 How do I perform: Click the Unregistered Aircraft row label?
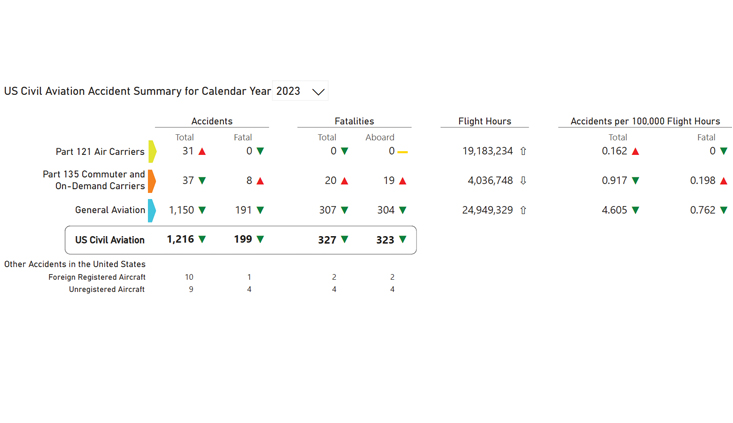point(107,289)
